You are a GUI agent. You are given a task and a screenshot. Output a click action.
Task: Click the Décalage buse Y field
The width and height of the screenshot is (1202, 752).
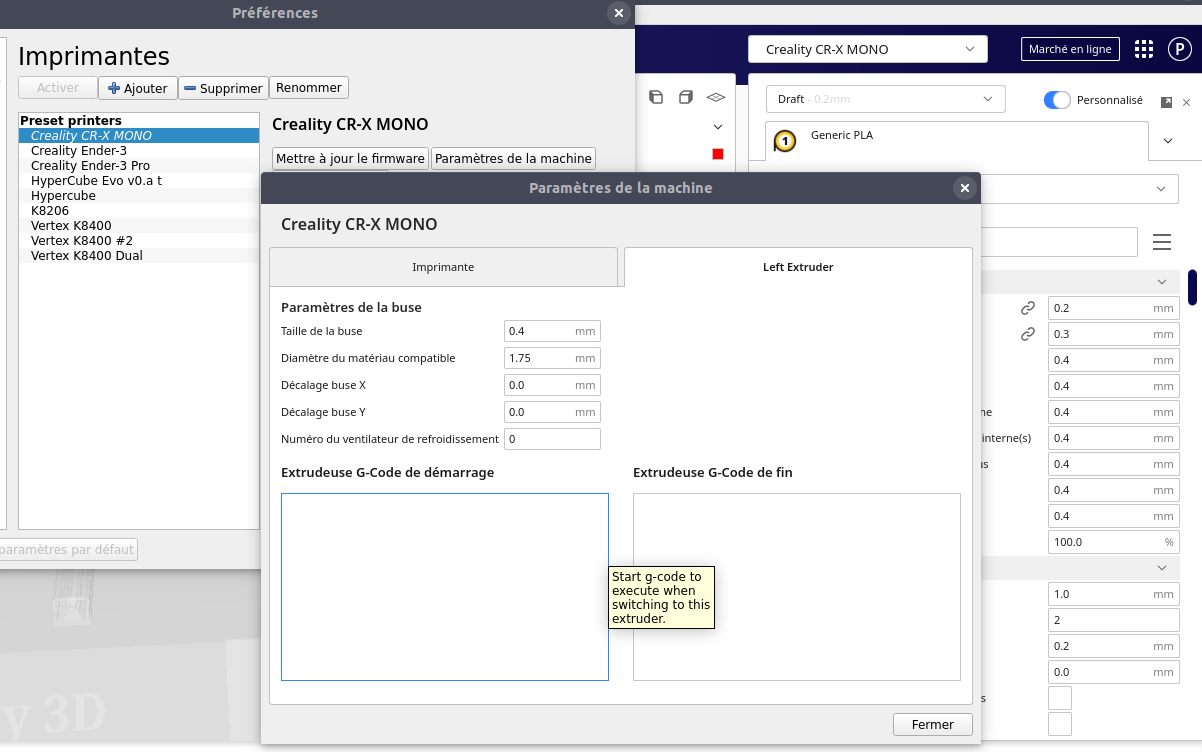tap(552, 412)
